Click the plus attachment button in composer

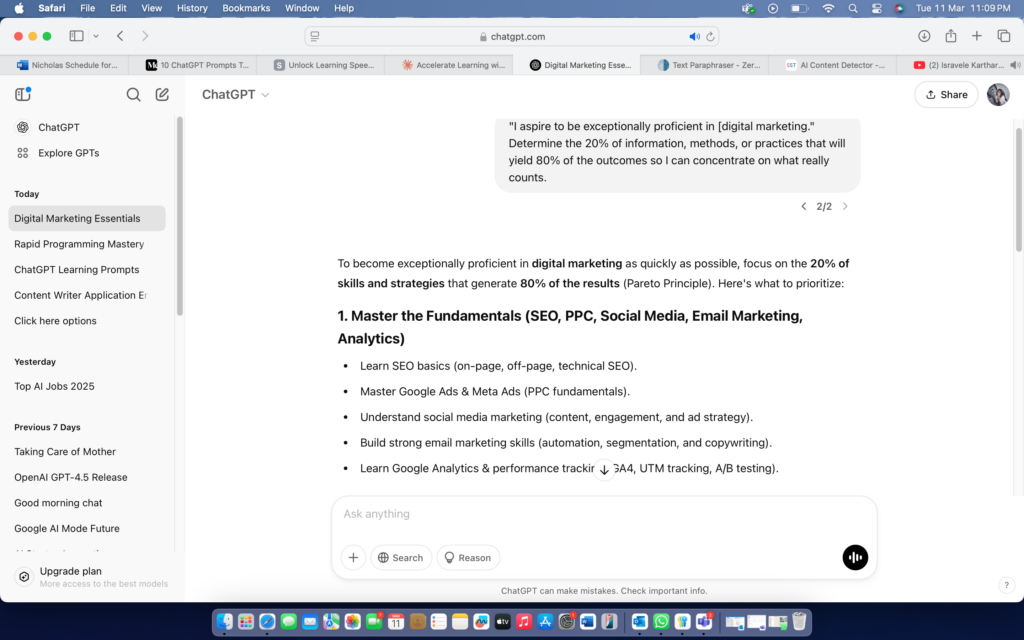(353, 557)
